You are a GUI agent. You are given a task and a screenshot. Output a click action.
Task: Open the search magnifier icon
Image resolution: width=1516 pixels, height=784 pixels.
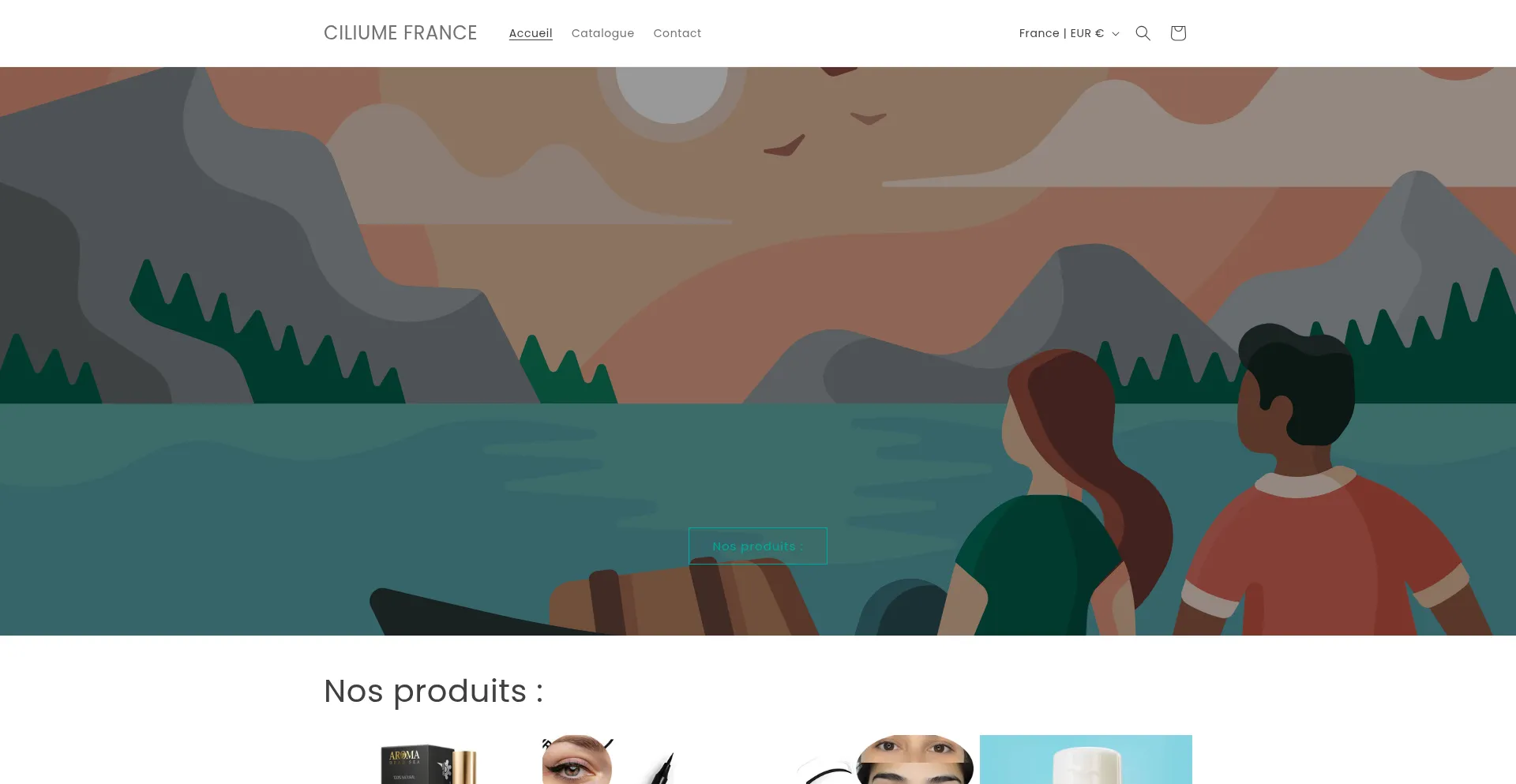[1143, 33]
